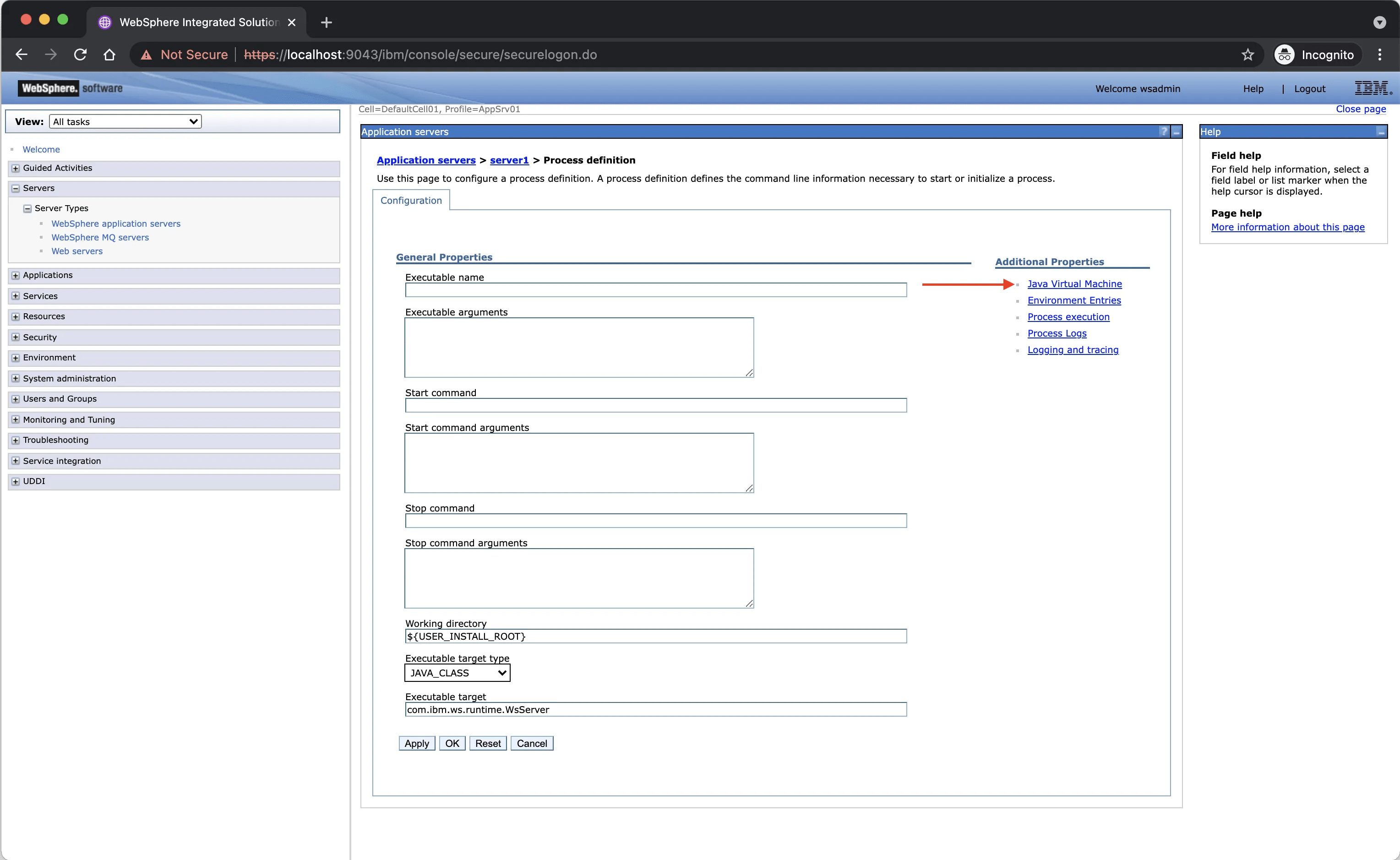The height and width of the screenshot is (860, 1400).
Task: Expand the System administration section
Action: (x=16, y=379)
